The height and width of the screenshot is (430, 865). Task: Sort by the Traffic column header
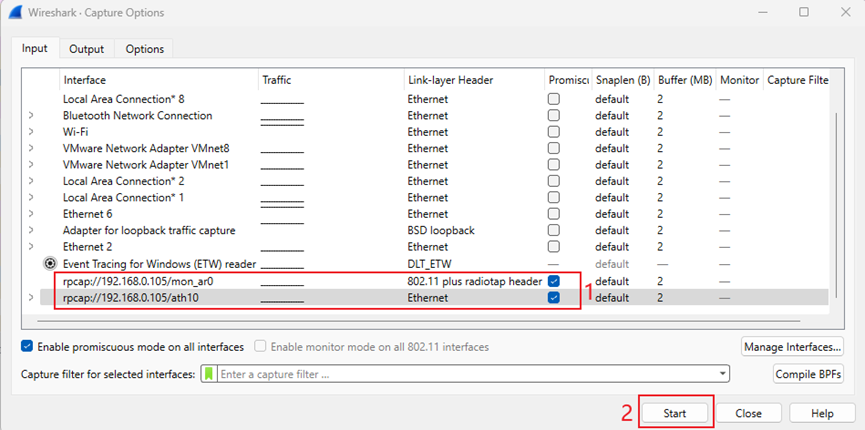tap(331, 80)
